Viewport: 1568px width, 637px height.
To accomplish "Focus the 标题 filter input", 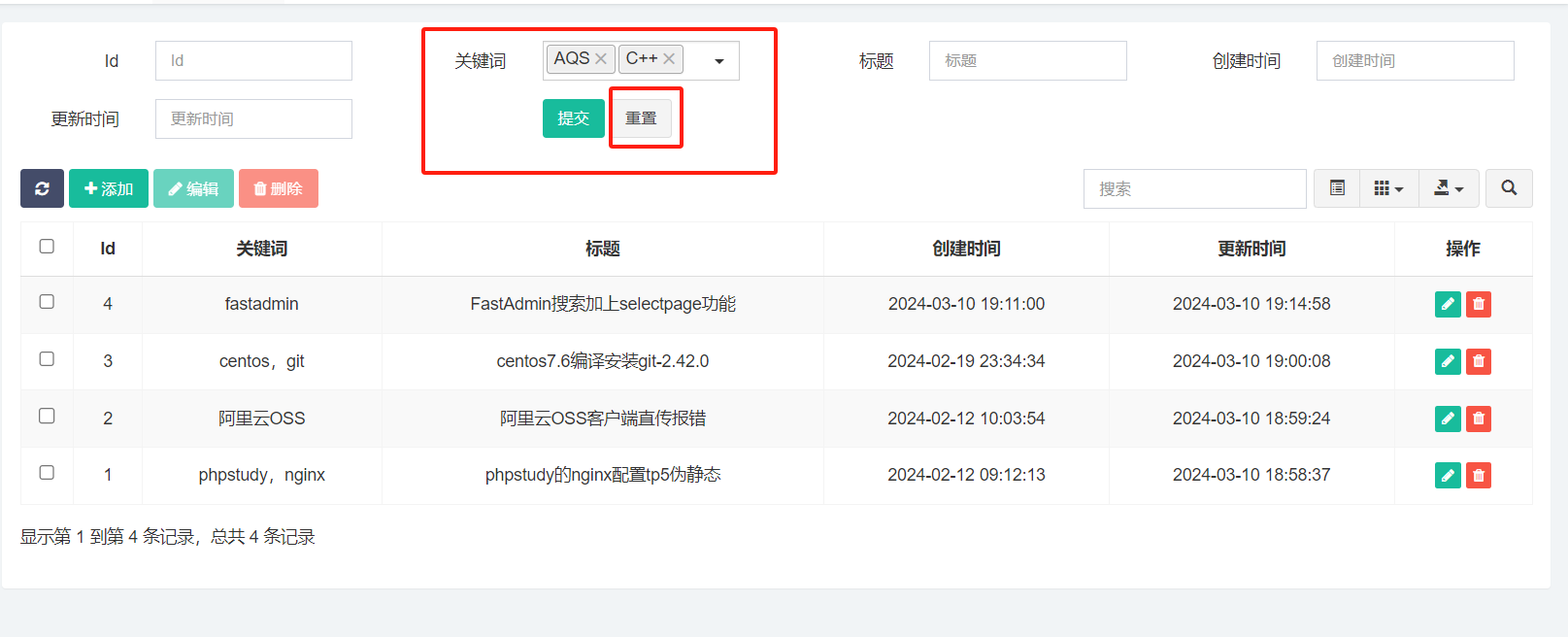I will tap(1028, 60).
